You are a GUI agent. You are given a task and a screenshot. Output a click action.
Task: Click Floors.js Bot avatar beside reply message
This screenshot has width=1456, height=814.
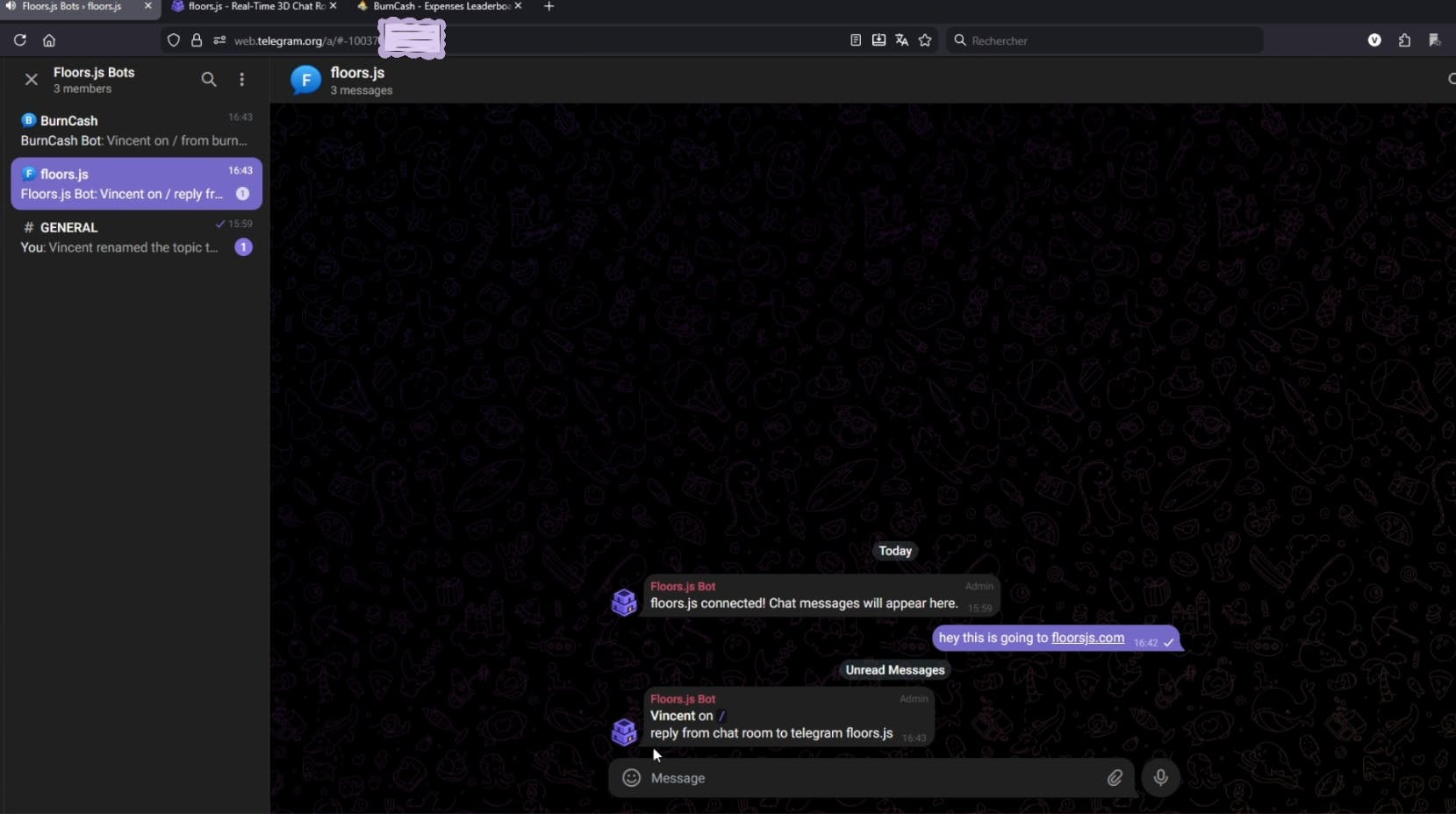[x=624, y=732]
